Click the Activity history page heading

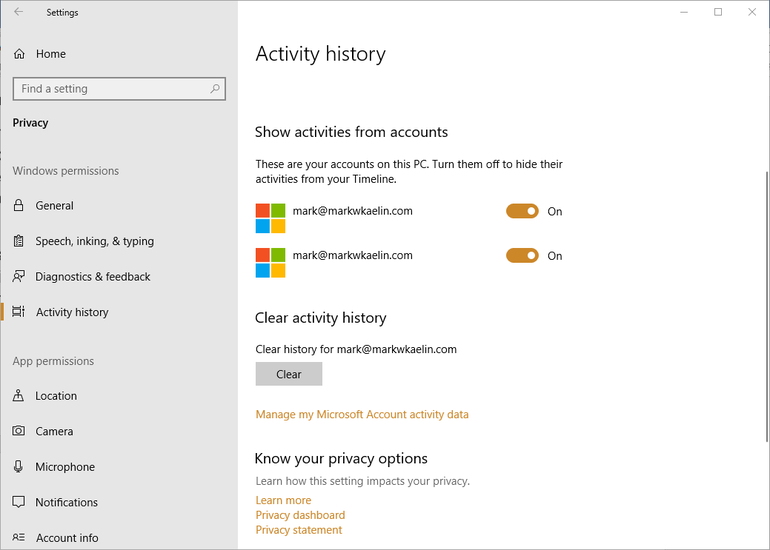pyautogui.click(x=321, y=54)
